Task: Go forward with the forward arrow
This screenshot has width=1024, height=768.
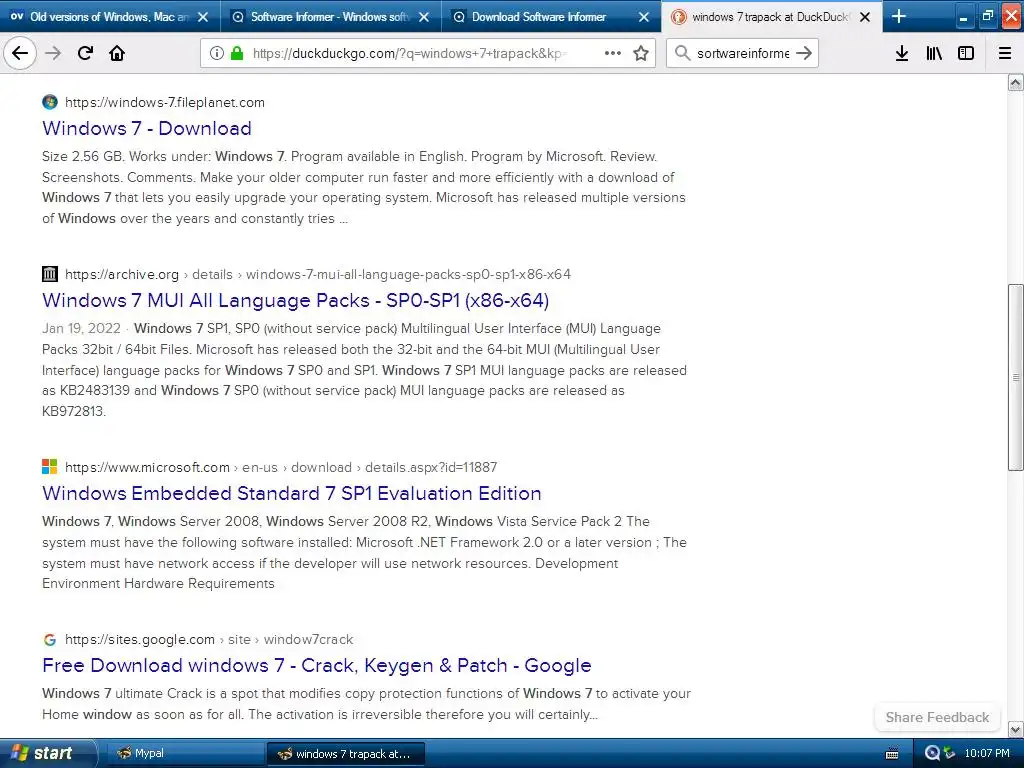Action: tap(53, 53)
